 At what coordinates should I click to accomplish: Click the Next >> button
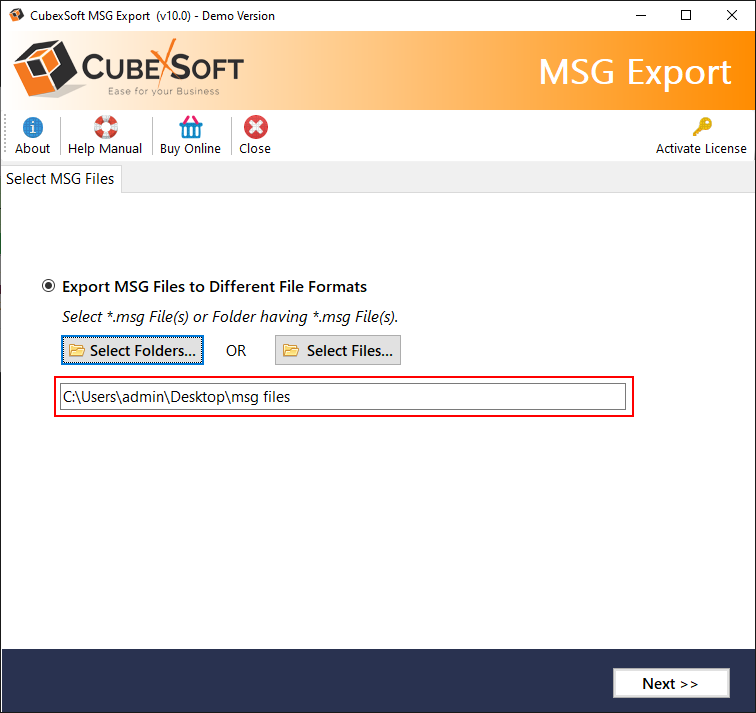click(670, 684)
